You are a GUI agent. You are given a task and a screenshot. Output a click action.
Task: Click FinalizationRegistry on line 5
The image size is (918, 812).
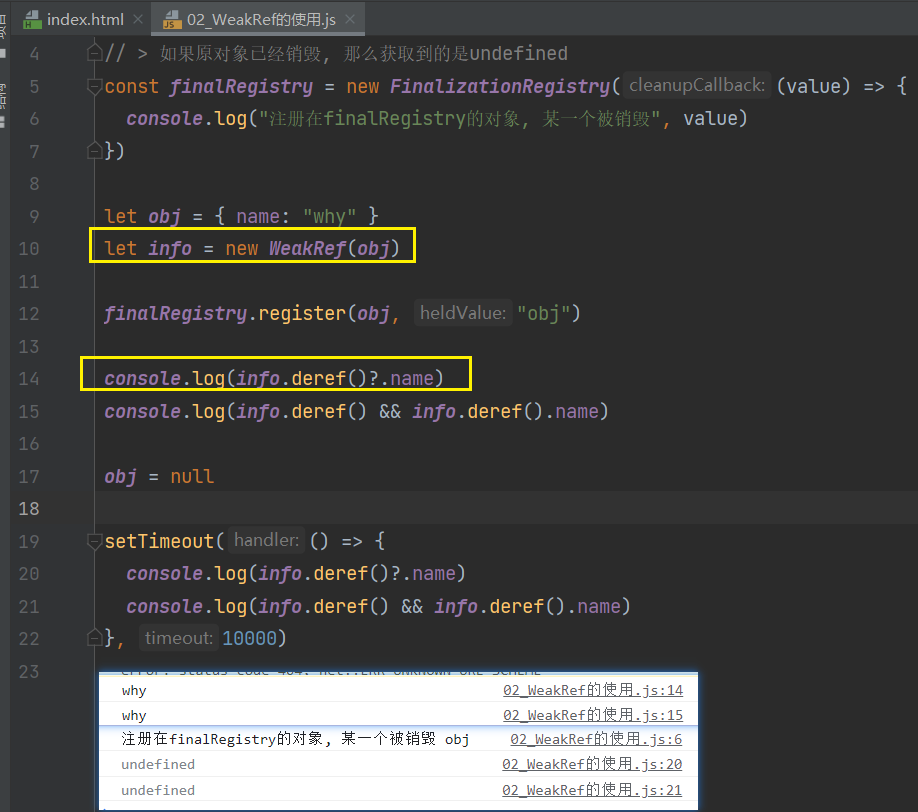pyautogui.click(x=500, y=87)
